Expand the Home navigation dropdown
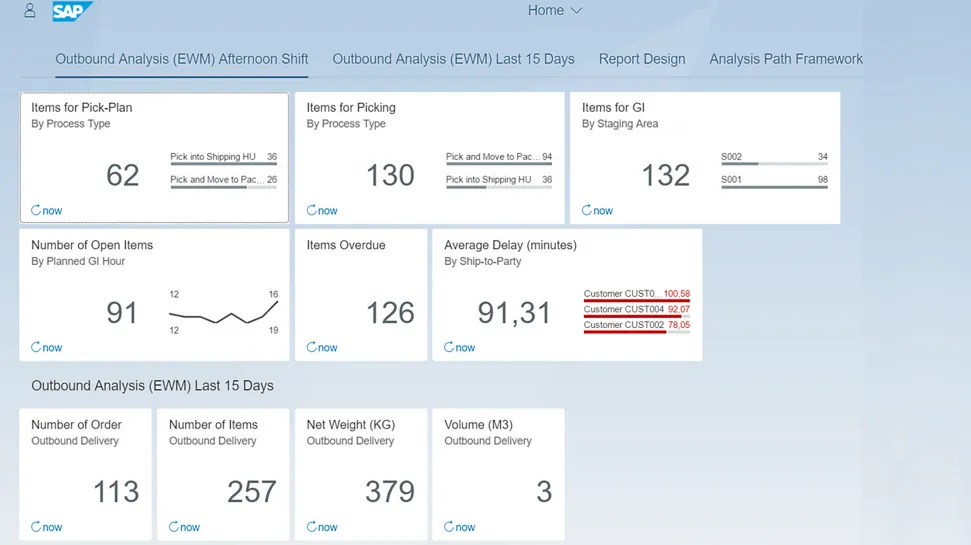 555,11
